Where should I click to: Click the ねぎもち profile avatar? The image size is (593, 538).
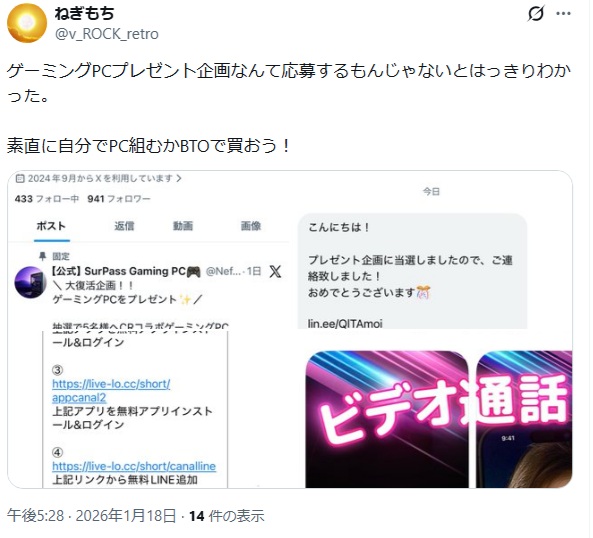click(26, 23)
